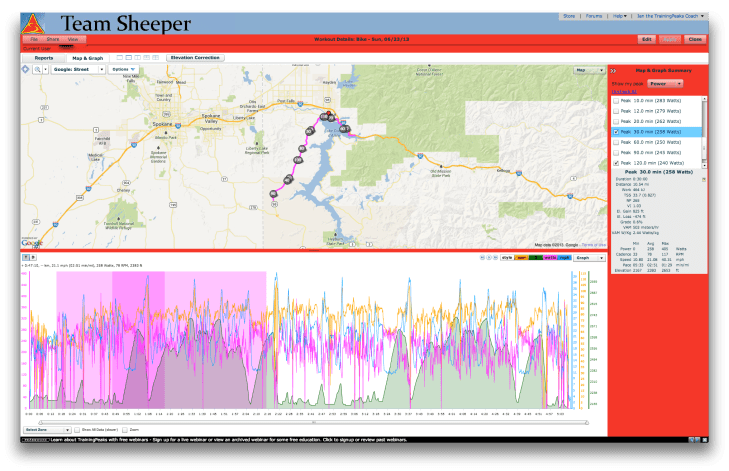
Task: Enable the Zoom checkbox below the graph
Action: click(x=125, y=430)
